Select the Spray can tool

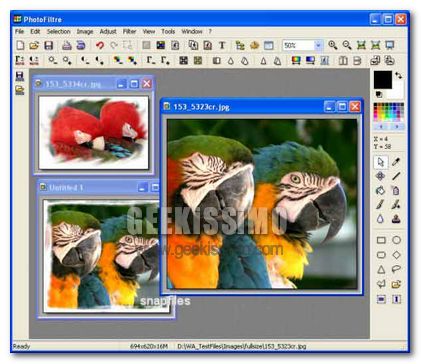tap(396, 190)
